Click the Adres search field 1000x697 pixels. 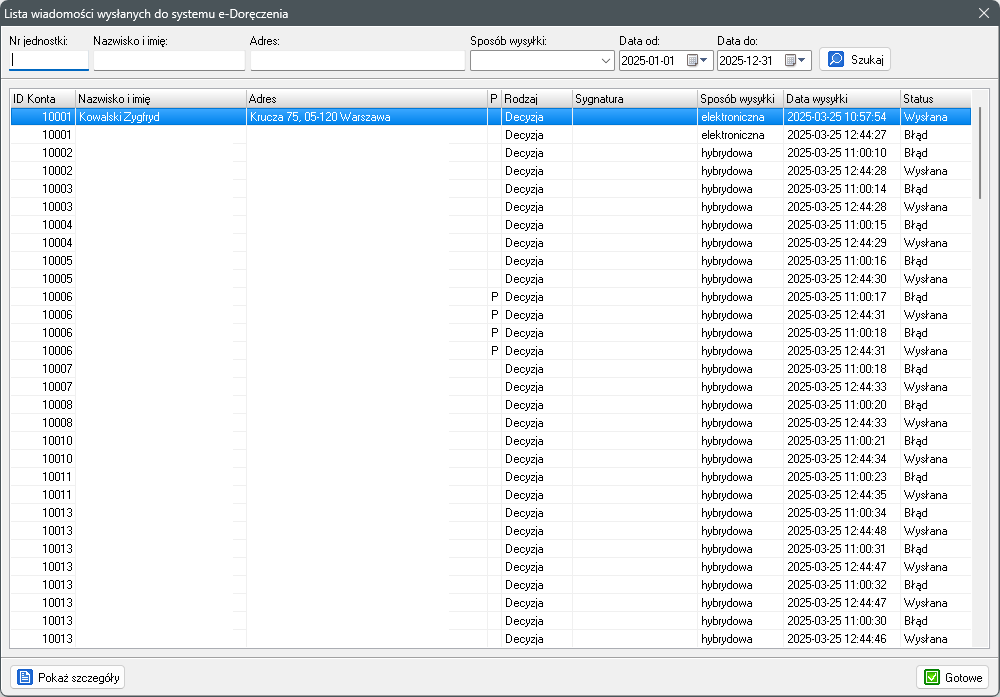(x=357, y=61)
